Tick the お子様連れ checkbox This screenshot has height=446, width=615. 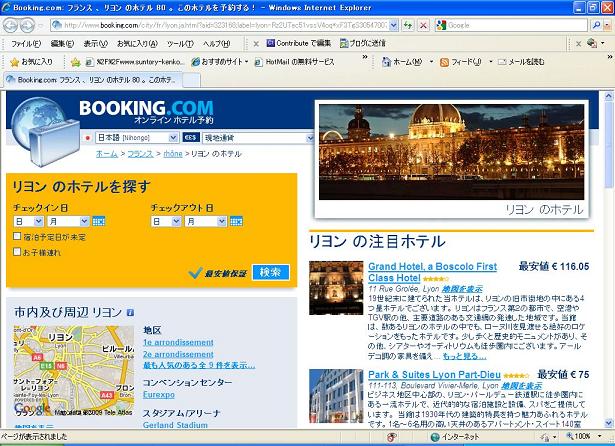point(17,252)
